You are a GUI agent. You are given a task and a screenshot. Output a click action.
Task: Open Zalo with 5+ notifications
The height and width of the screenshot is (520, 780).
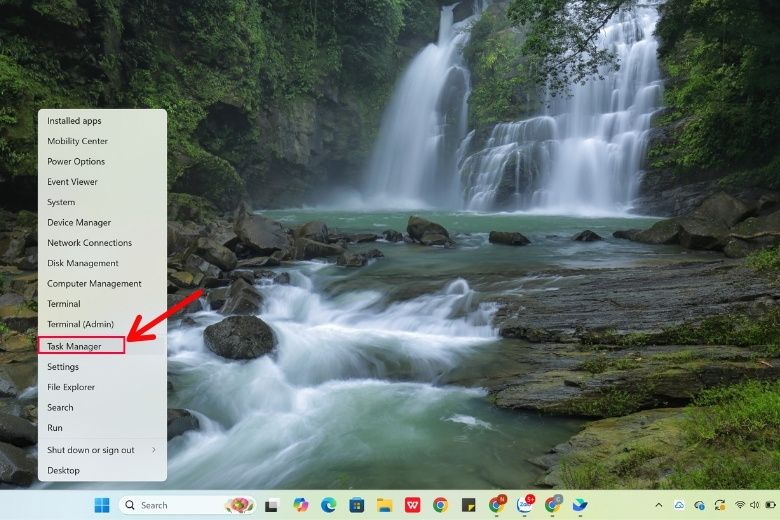(x=525, y=504)
